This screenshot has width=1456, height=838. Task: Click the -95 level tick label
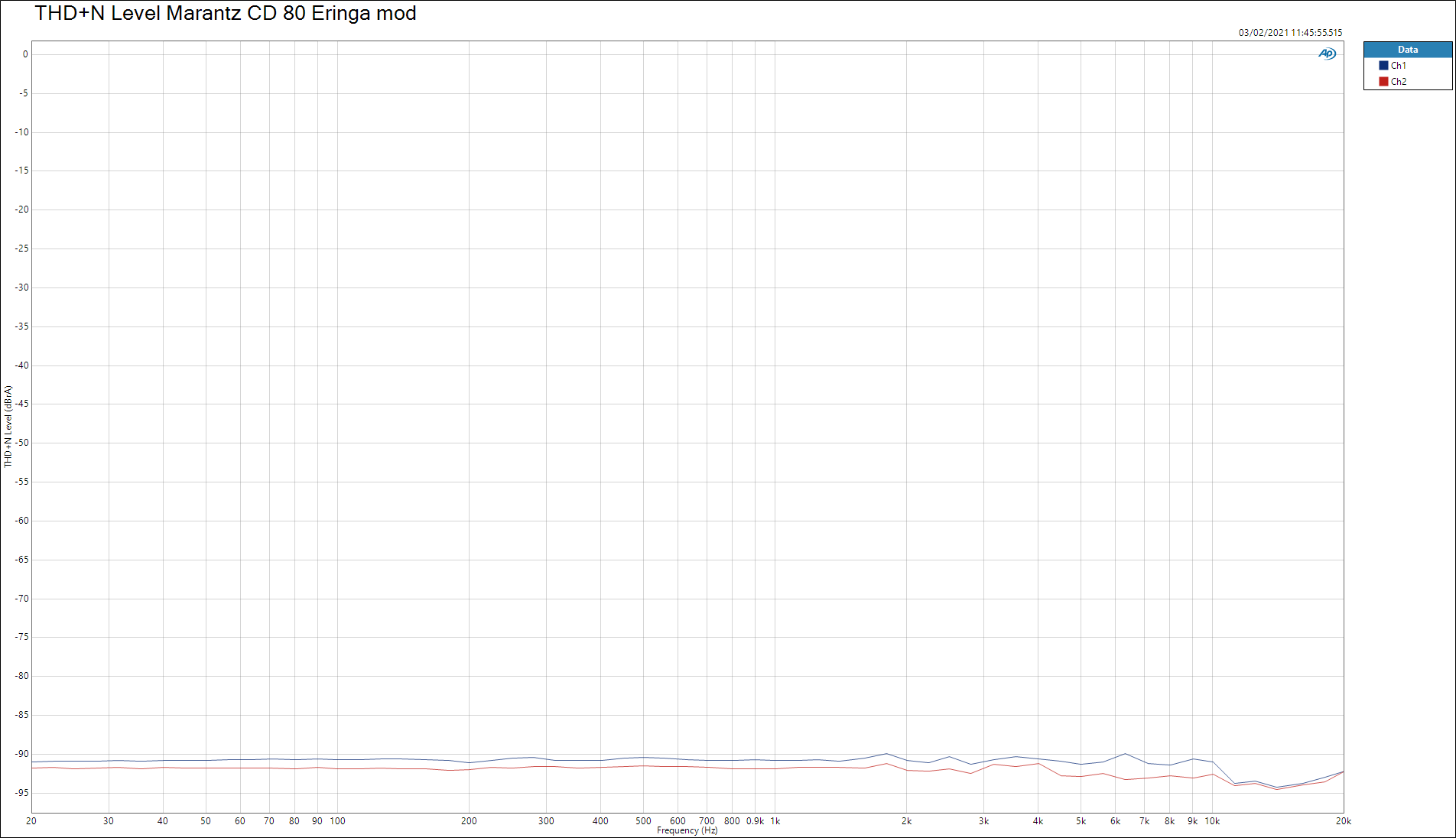point(22,793)
